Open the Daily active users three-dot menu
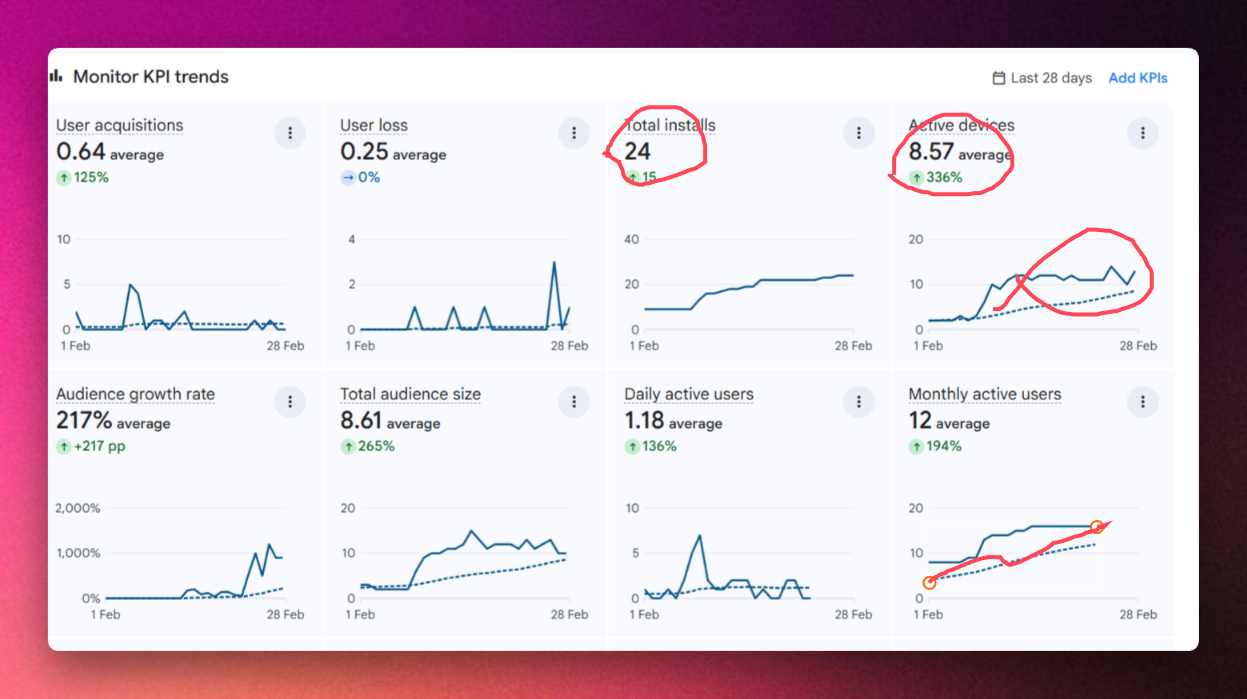The width and height of the screenshot is (1247, 699). (x=858, y=402)
